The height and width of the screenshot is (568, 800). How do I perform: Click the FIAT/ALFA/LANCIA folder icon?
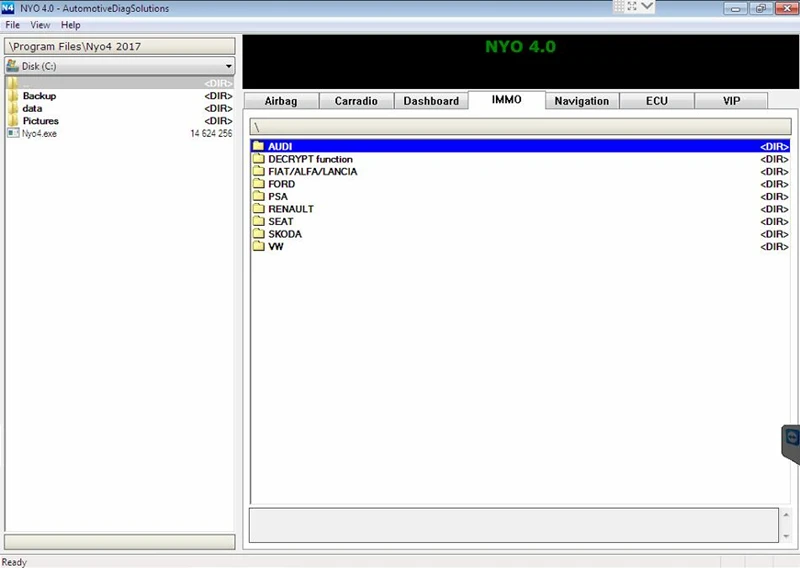259,171
